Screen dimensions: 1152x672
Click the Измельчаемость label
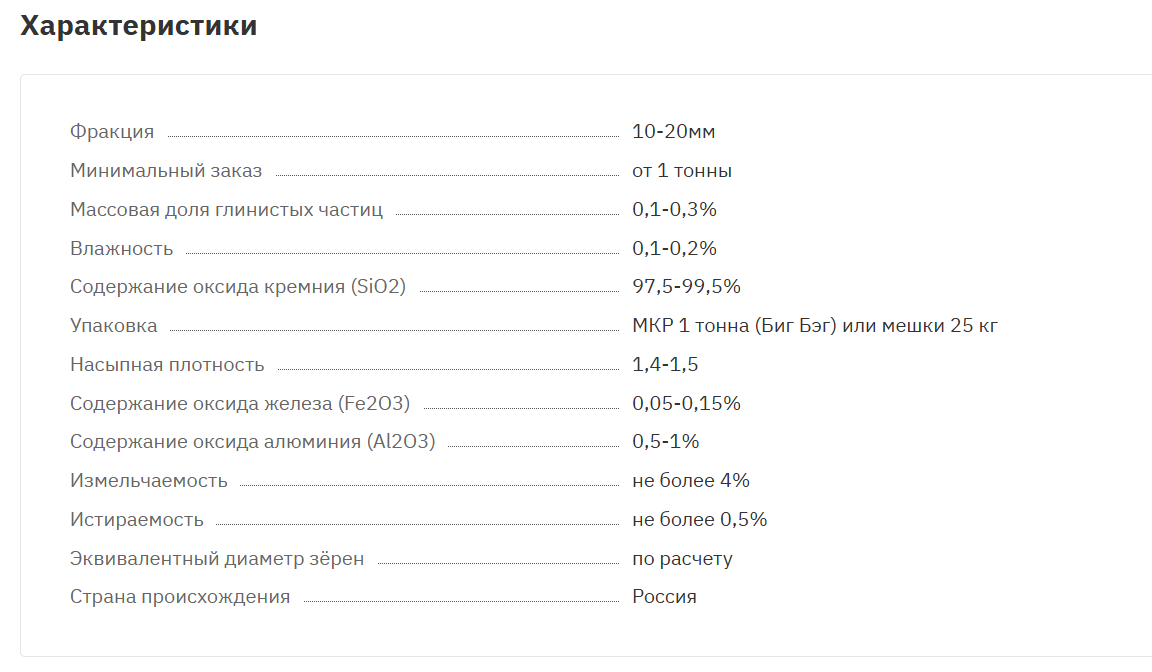click(148, 480)
